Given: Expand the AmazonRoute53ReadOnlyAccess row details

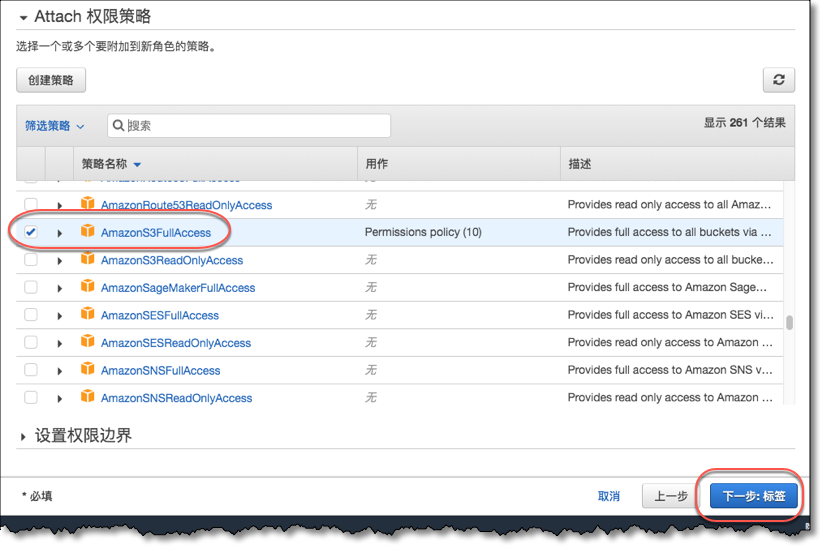Looking at the screenshot, I should coord(60,206).
